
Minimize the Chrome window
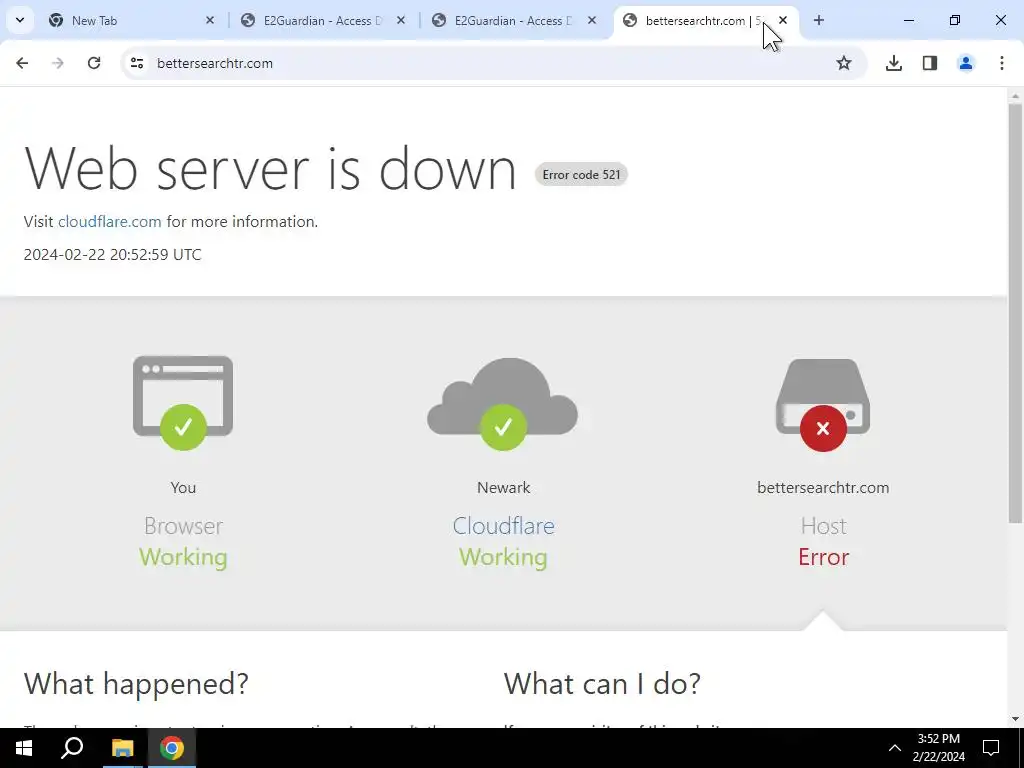point(908,20)
